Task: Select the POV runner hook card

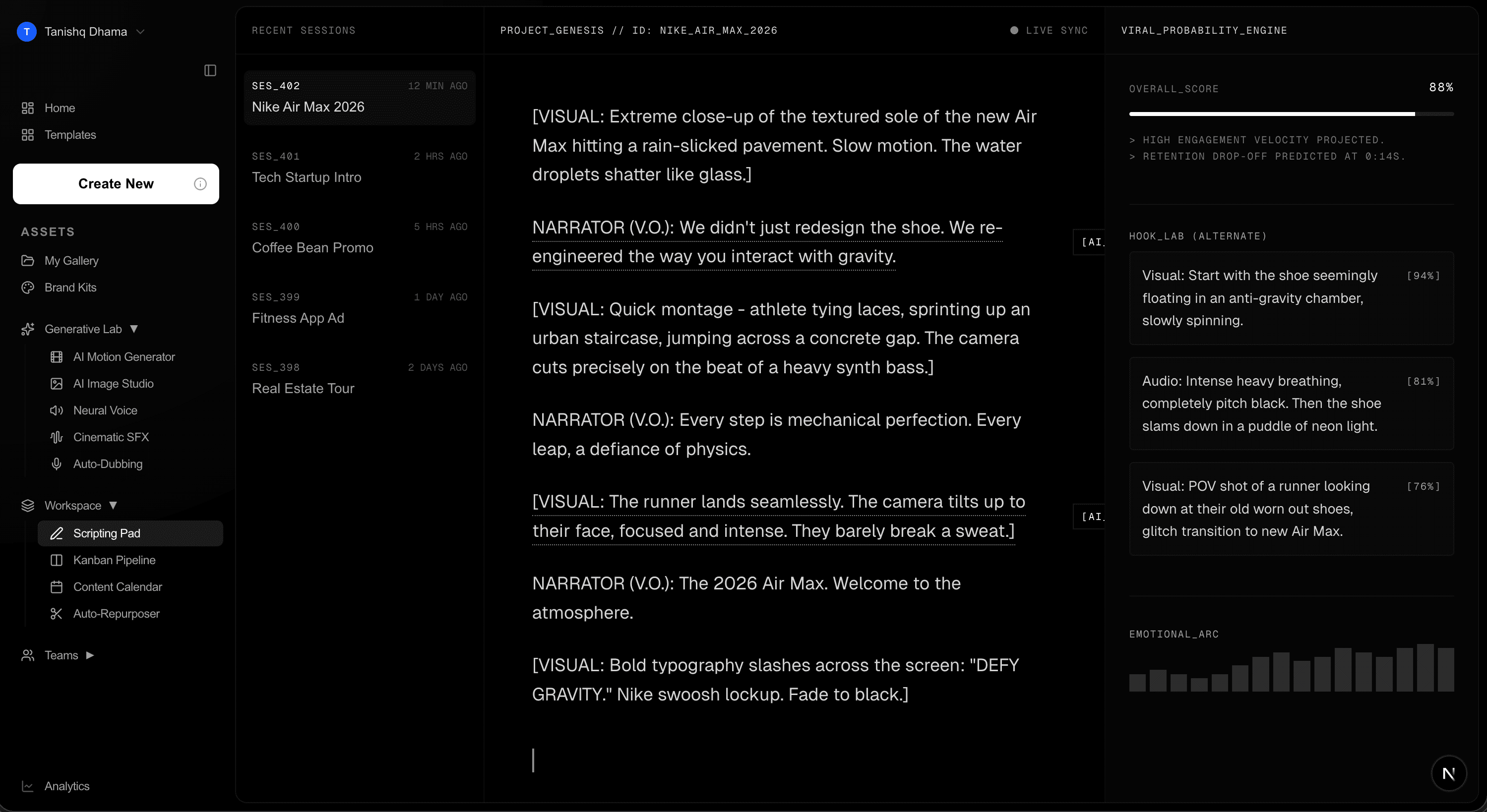Action: tap(1291, 509)
